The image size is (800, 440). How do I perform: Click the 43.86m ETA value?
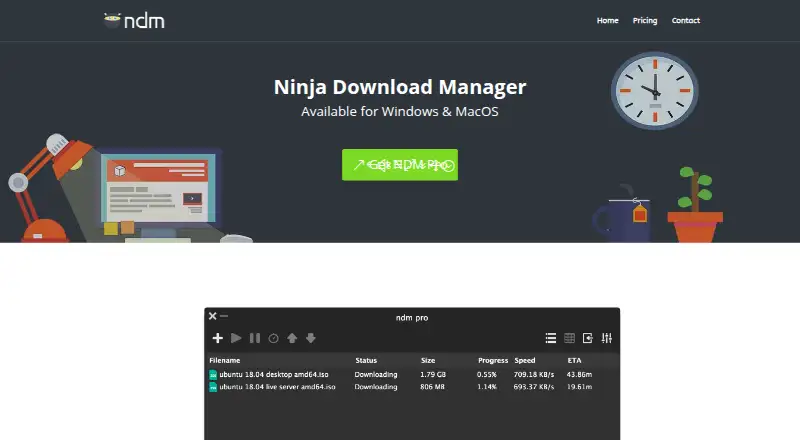tap(579, 374)
